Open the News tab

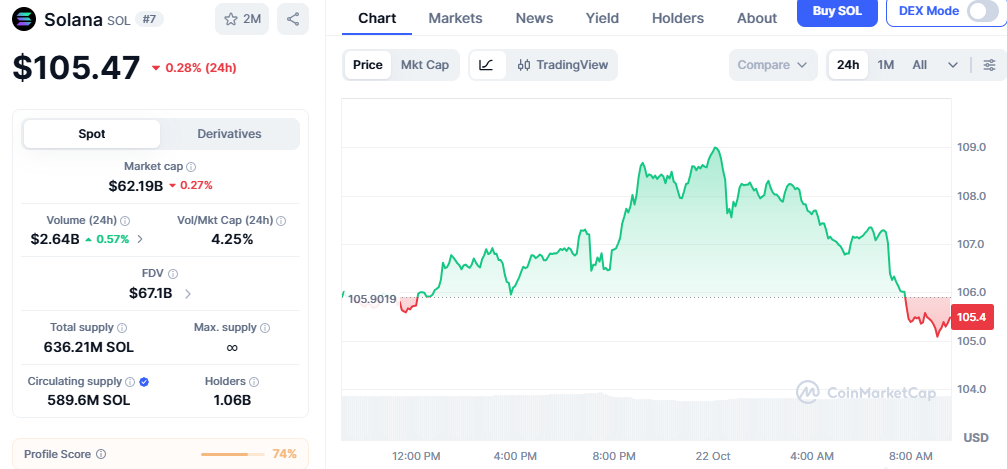[534, 18]
